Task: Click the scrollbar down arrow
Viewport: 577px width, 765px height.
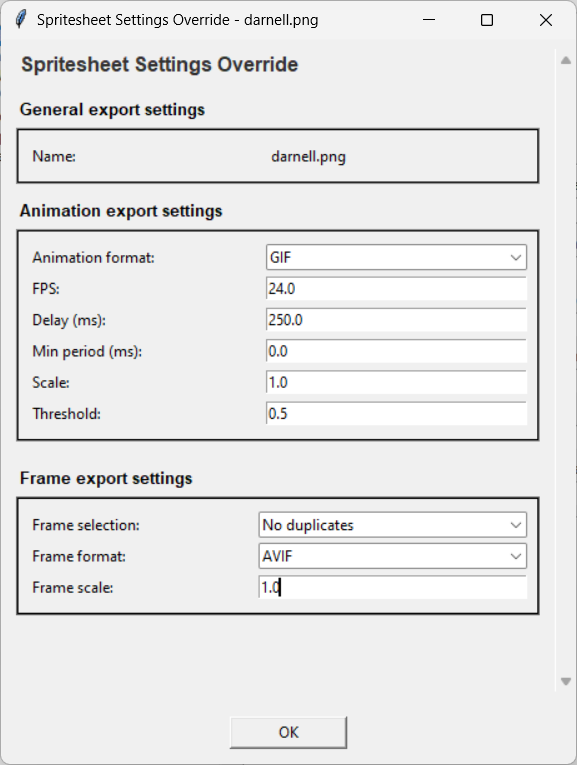Action: (566, 682)
